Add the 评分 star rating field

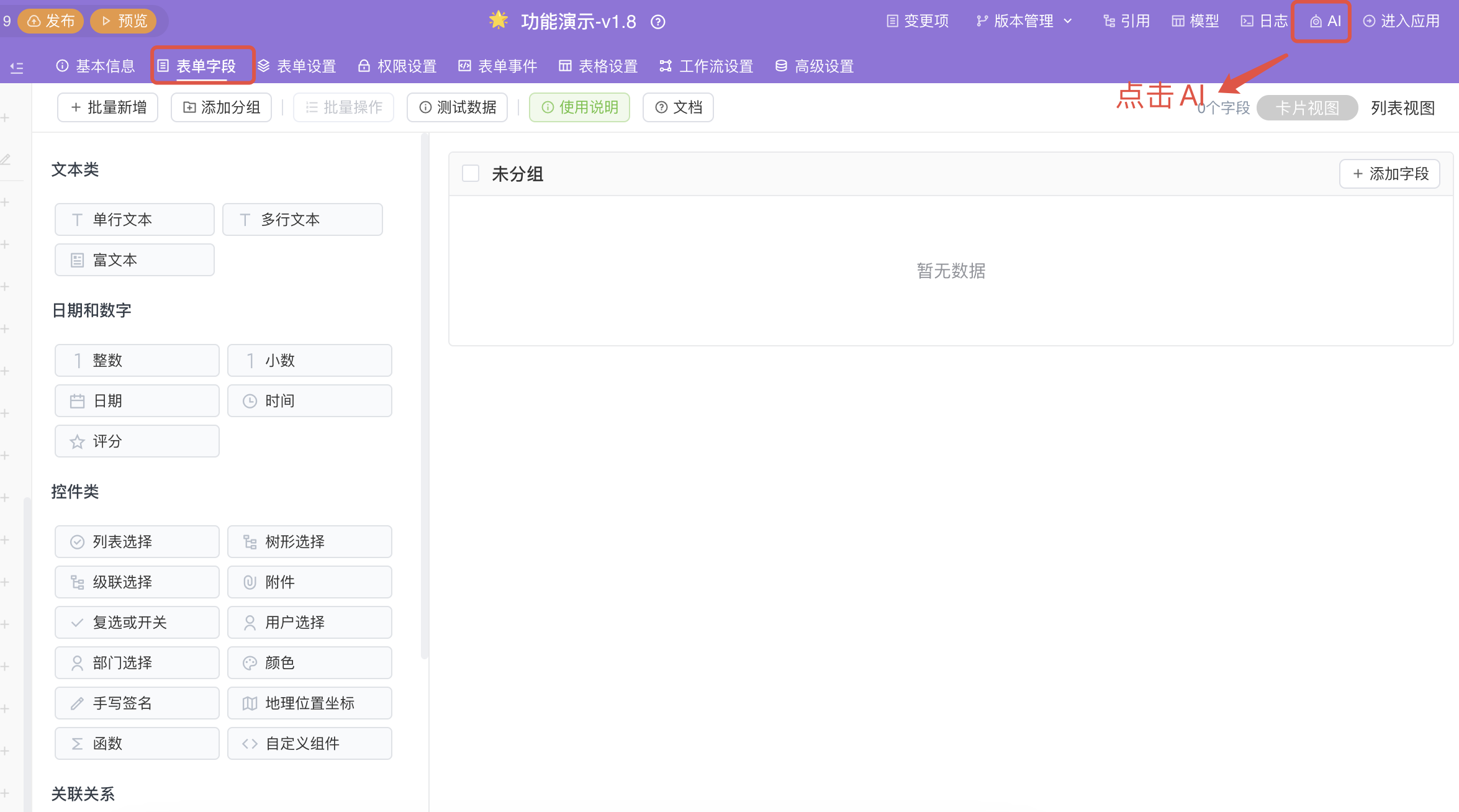tap(137, 441)
